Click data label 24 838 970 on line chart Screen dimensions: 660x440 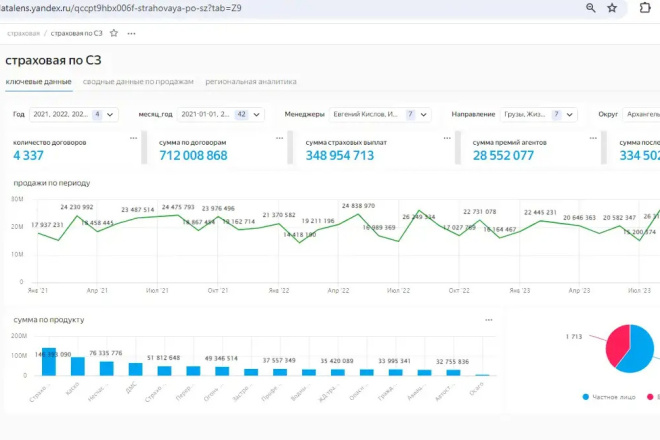(x=358, y=206)
